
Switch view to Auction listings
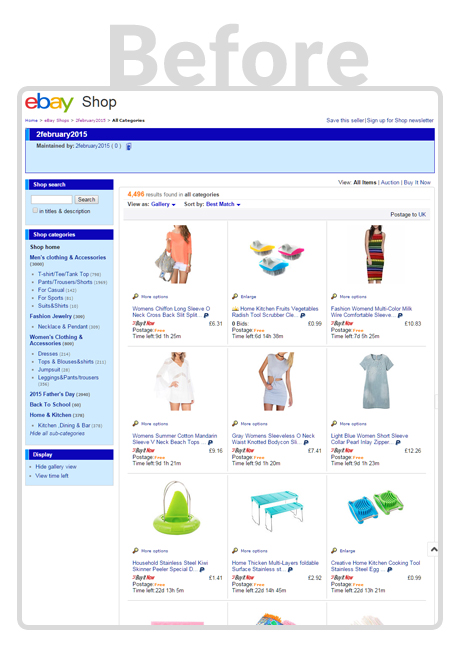(x=390, y=182)
